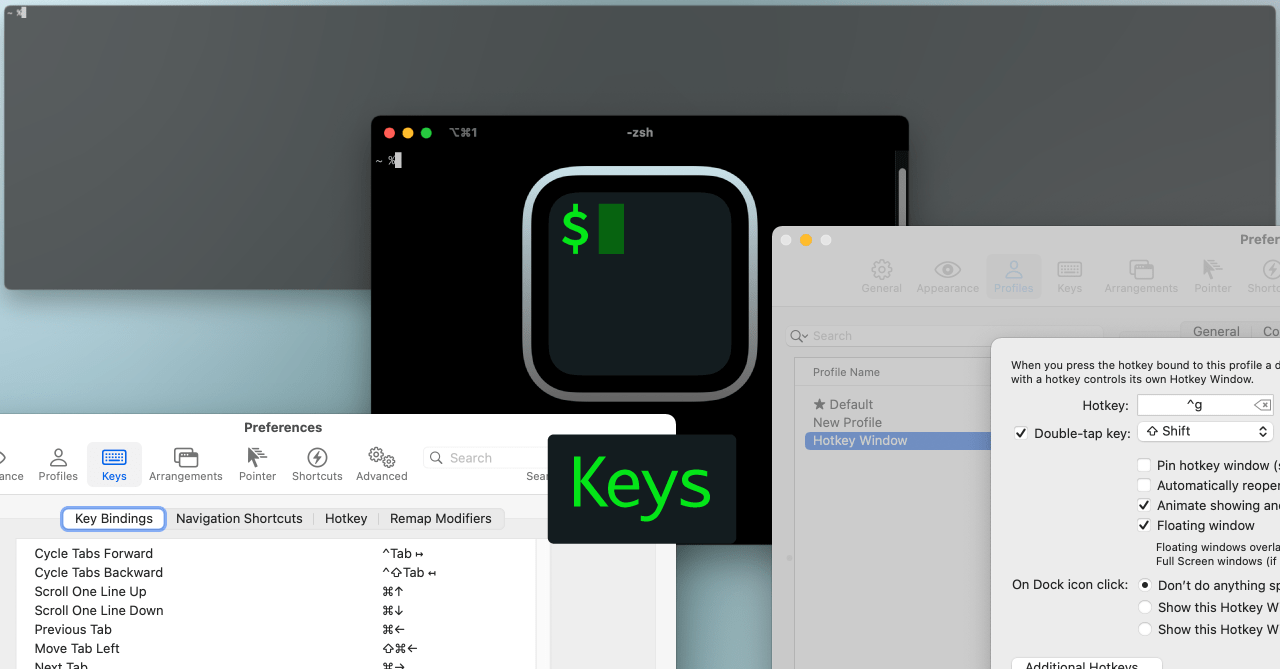Clear the Hotkey field using the x button

click(x=1262, y=404)
